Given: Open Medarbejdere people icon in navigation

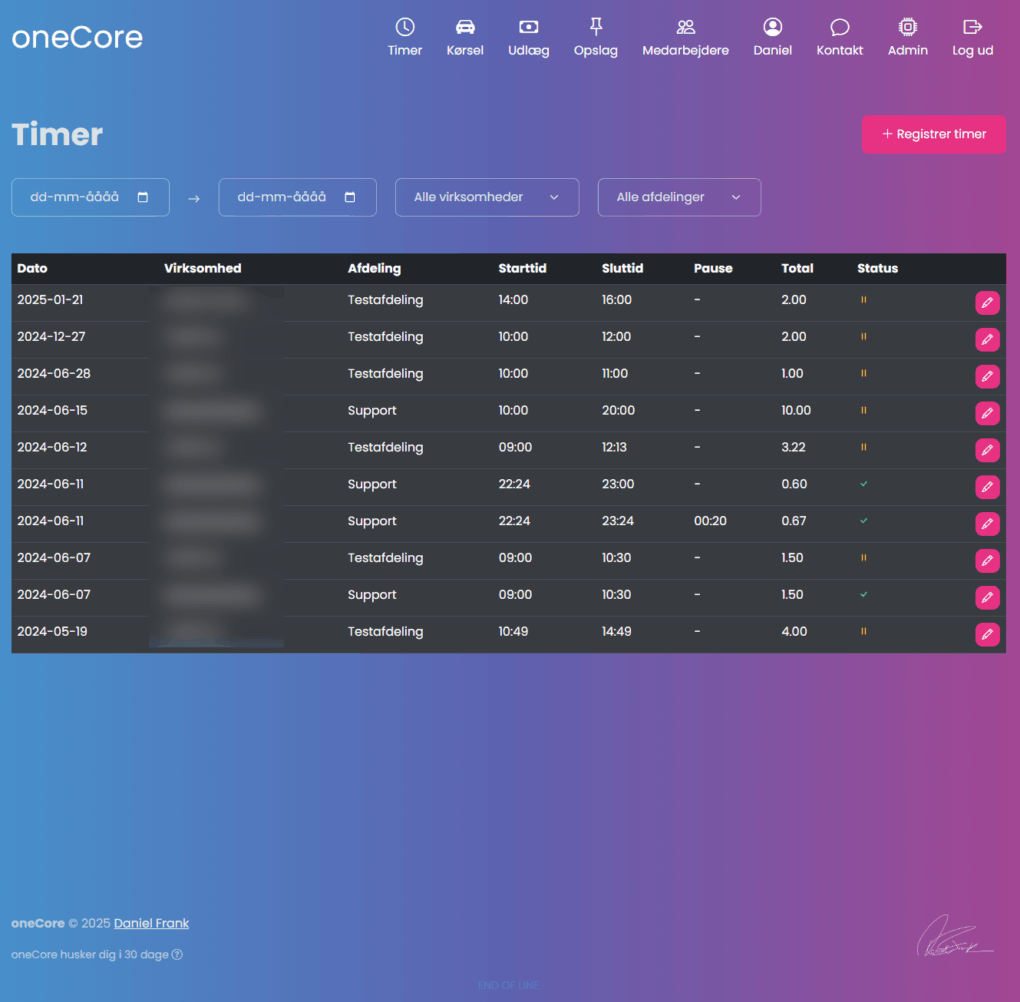Looking at the screenshot, I should point(685,28).
